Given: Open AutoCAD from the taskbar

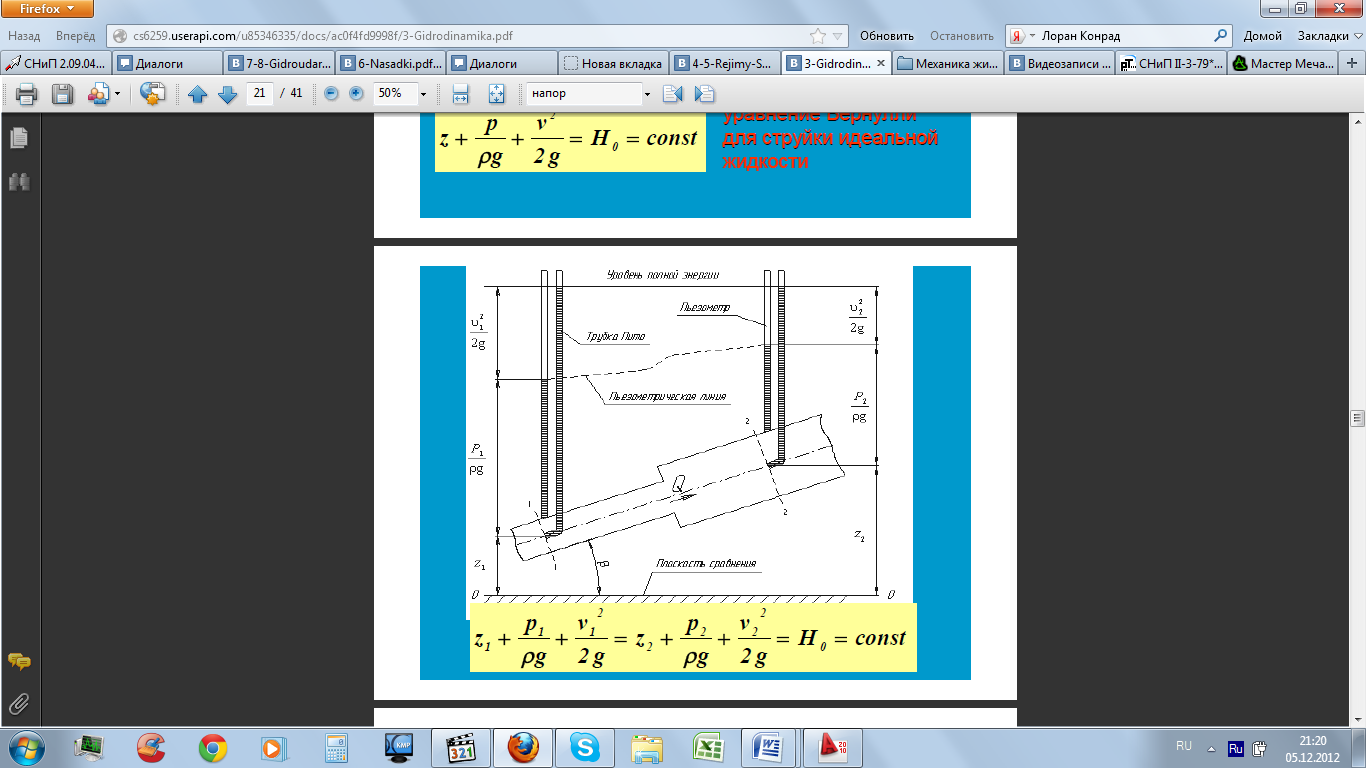Looking at the screenshot, I should coord(833,748).
